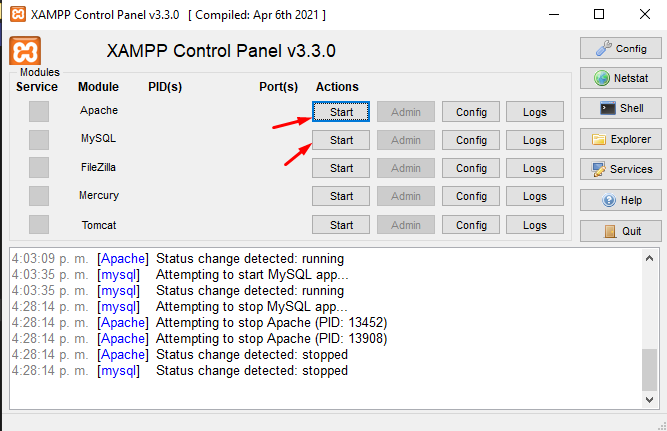Start the Mercury mail module
Screen dimensions: 667x431
(x=341, y=196)
